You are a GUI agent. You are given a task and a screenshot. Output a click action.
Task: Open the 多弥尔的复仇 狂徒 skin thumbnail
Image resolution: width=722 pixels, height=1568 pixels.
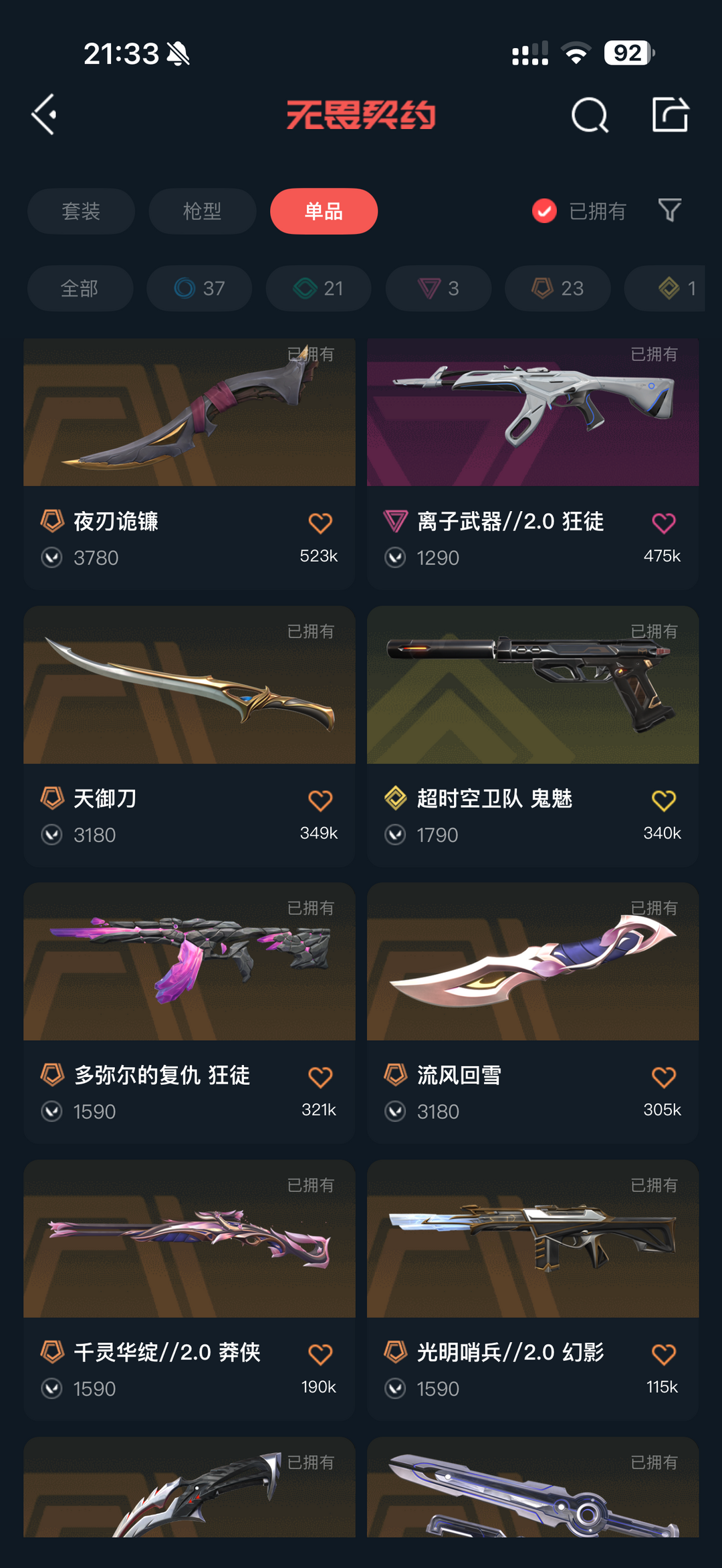pos(189,961)
